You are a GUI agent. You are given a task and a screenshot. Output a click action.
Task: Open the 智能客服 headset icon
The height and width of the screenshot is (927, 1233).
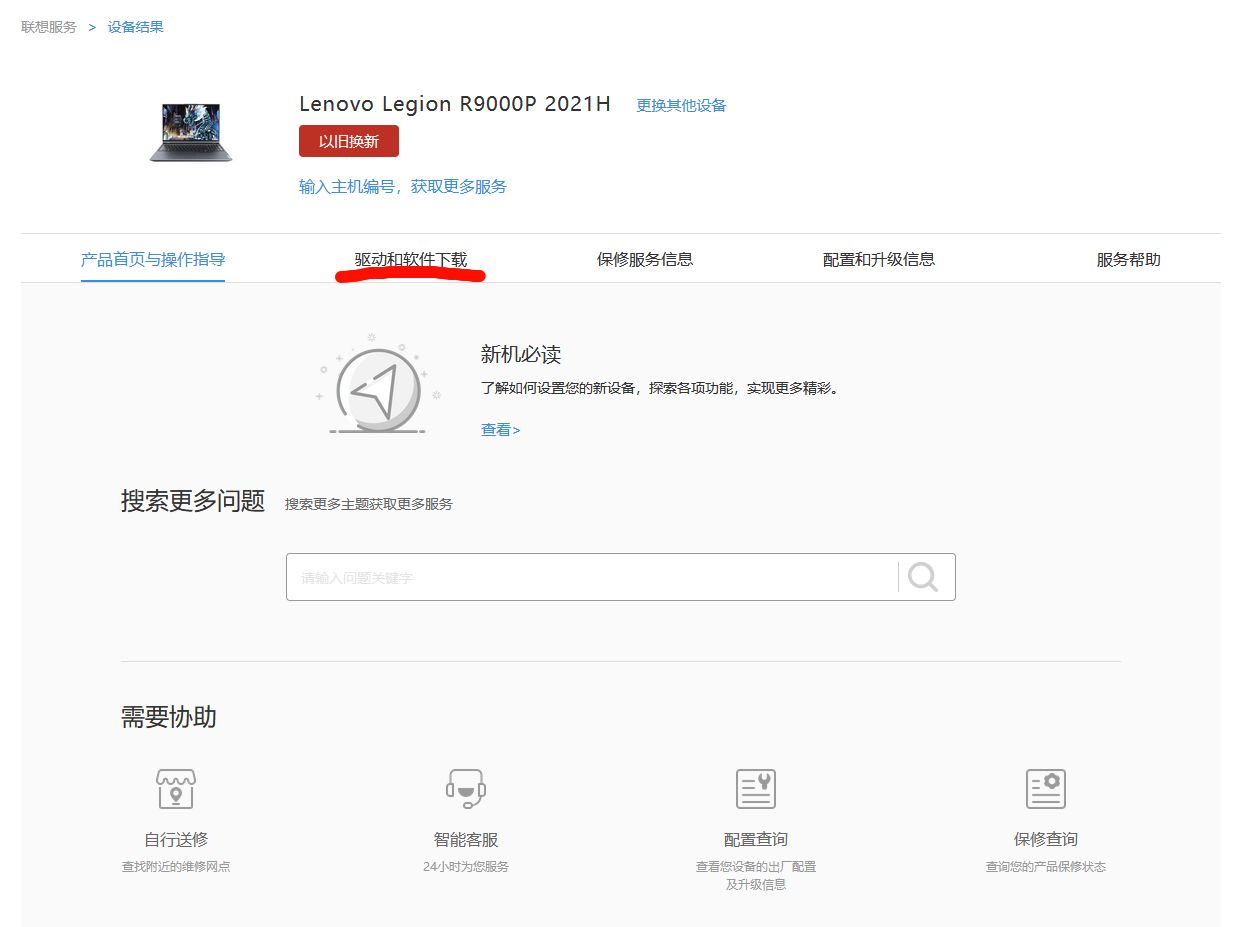(466, 789)
